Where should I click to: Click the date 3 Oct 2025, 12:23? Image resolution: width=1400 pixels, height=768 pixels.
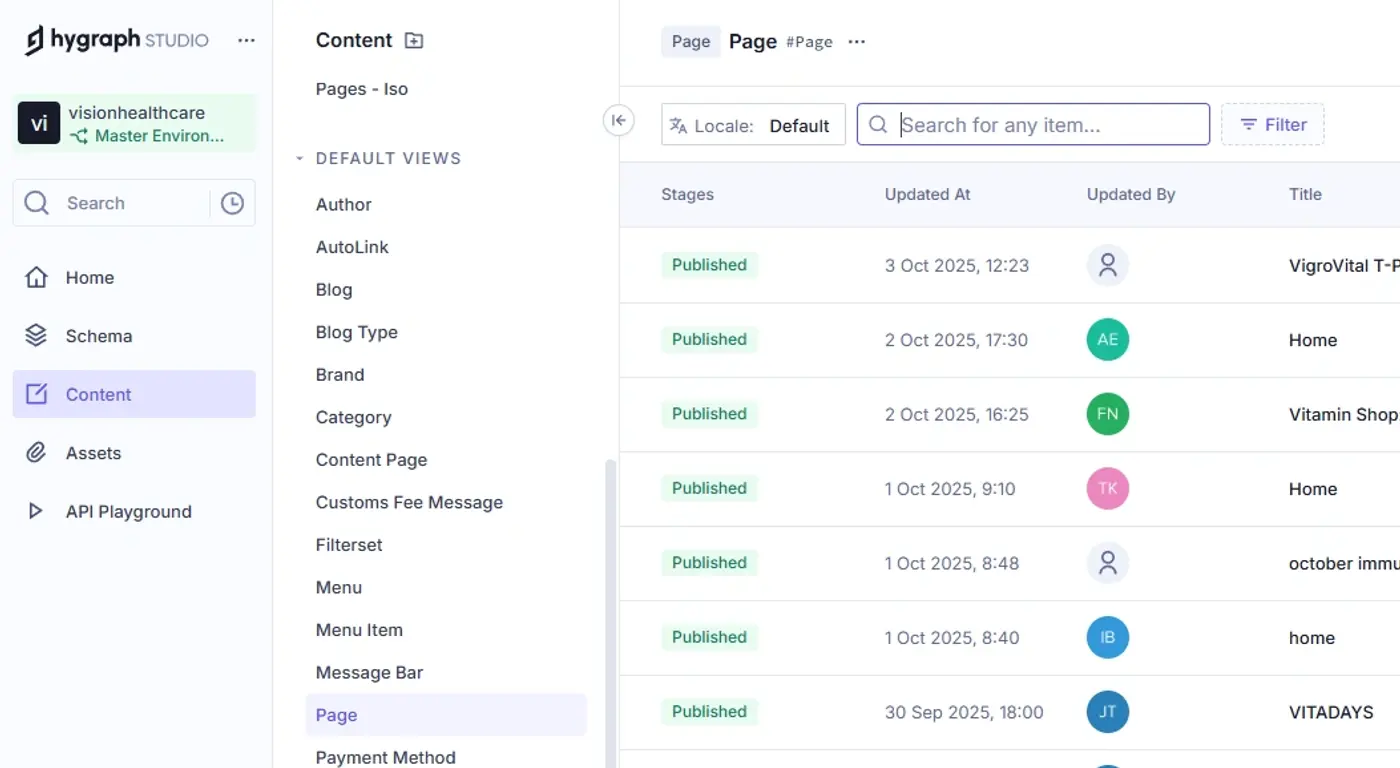[957, 266]
